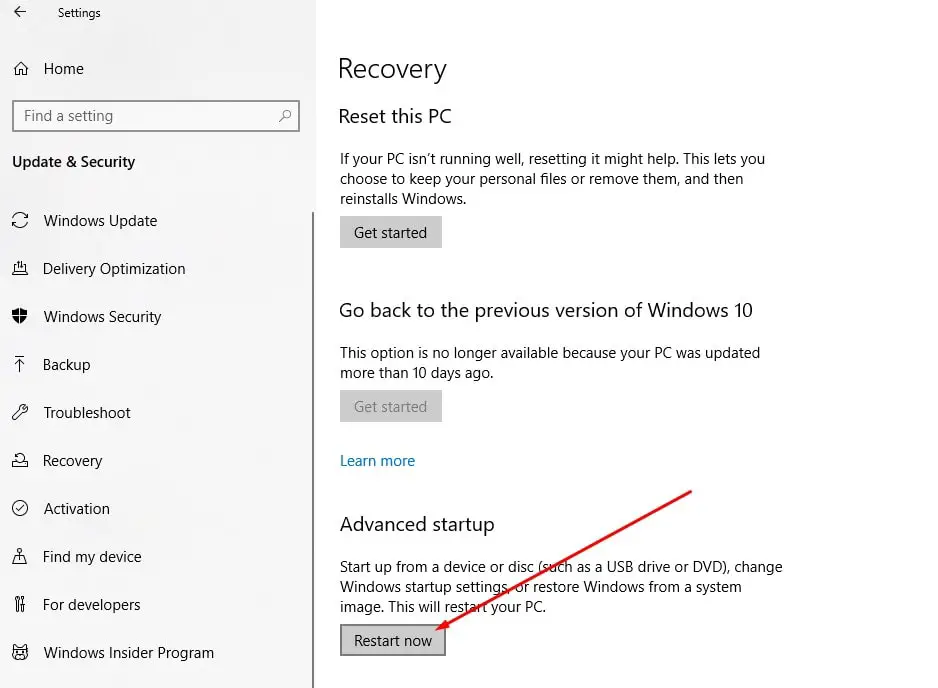Viewport: 938px width, 688px height.
Task: Focus the Find a setting search box
Action: point(145,116)
